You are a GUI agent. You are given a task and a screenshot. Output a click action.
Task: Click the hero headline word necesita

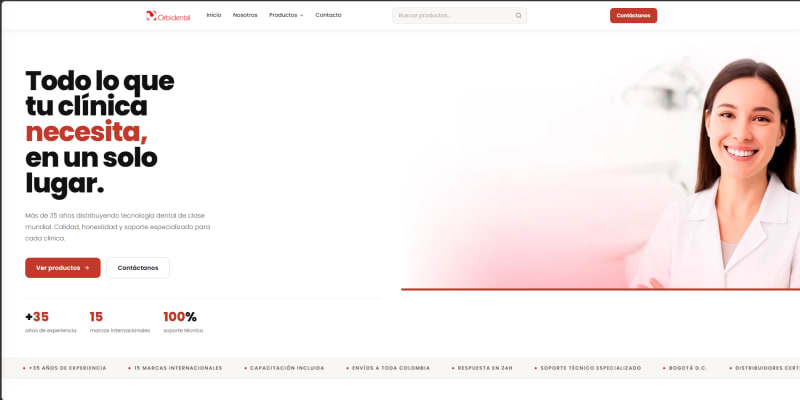86,132
